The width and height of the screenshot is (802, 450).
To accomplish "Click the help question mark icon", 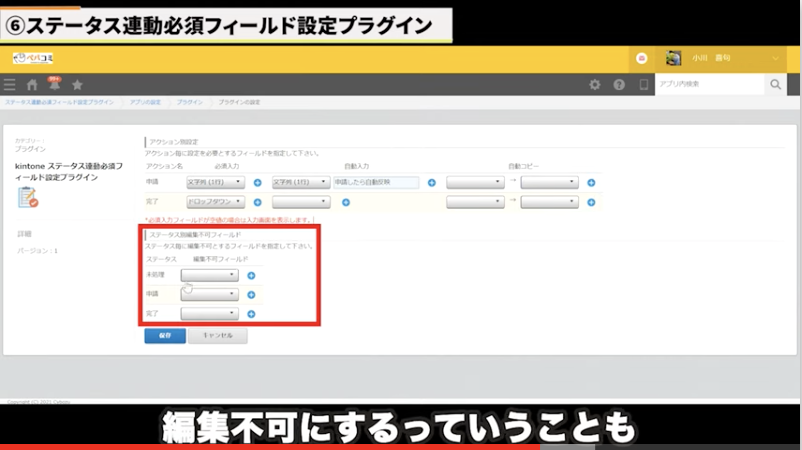I will [619, 85].
